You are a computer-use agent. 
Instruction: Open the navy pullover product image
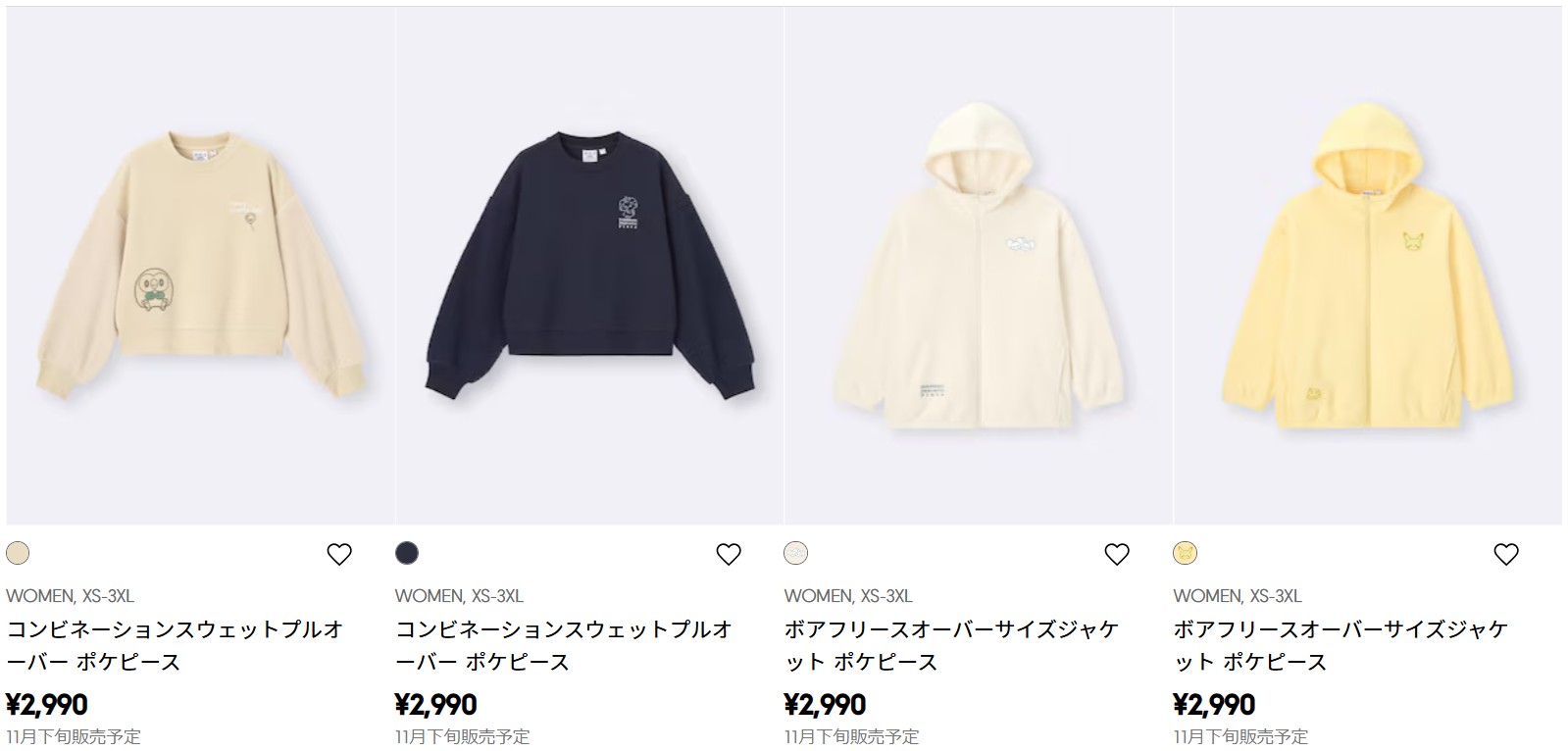589,266
